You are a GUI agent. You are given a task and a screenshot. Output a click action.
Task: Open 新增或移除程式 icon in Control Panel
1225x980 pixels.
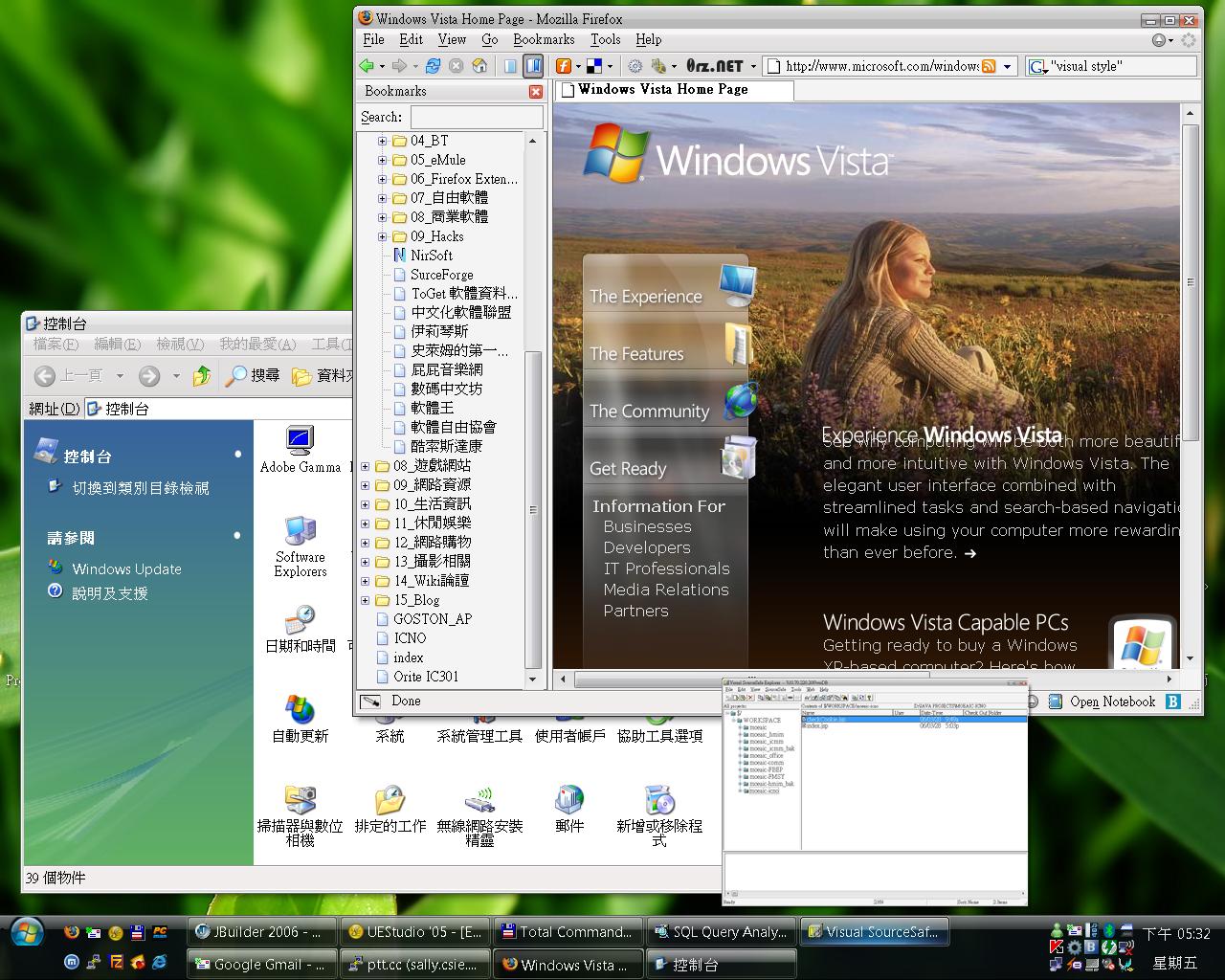[x=659, y=815]
